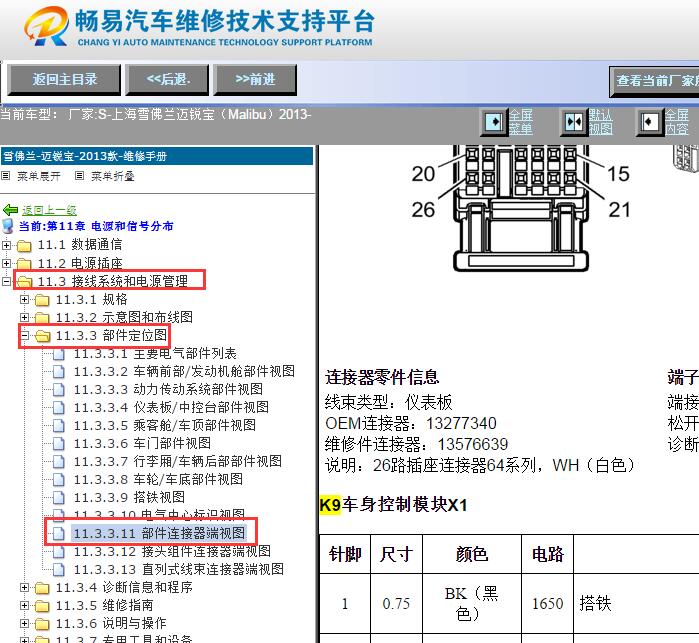This screenshot has width=699, height=643.
Task: Open 11.3.3.3 动力传动系统部件视图
Action: coord(168,389)
